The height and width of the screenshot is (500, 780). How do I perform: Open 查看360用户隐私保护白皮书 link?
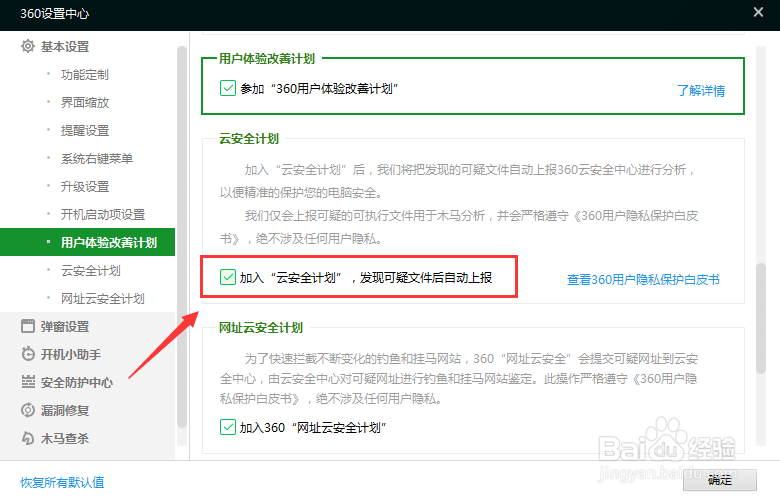[643, 280]
